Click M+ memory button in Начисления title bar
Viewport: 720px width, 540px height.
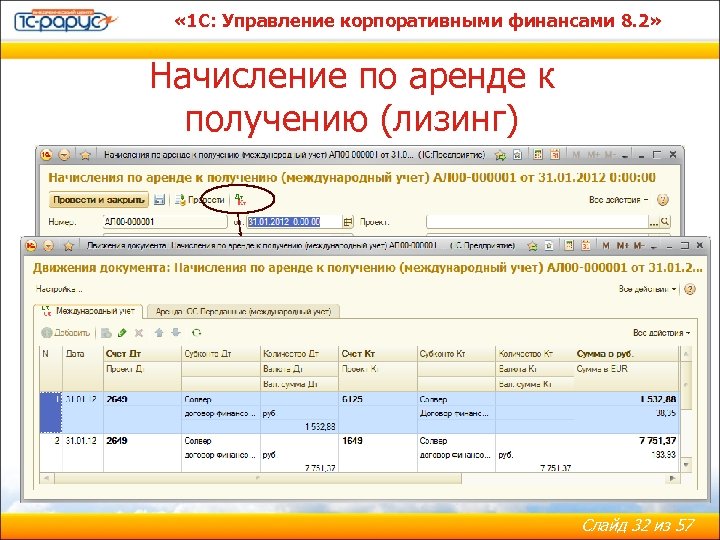(x=593, y=155)
